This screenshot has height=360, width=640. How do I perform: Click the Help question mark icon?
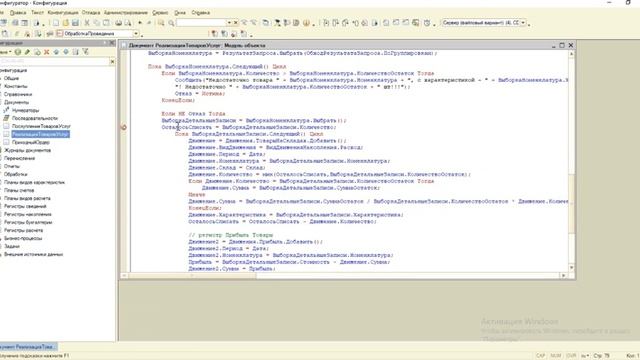(x=306, y=23)
